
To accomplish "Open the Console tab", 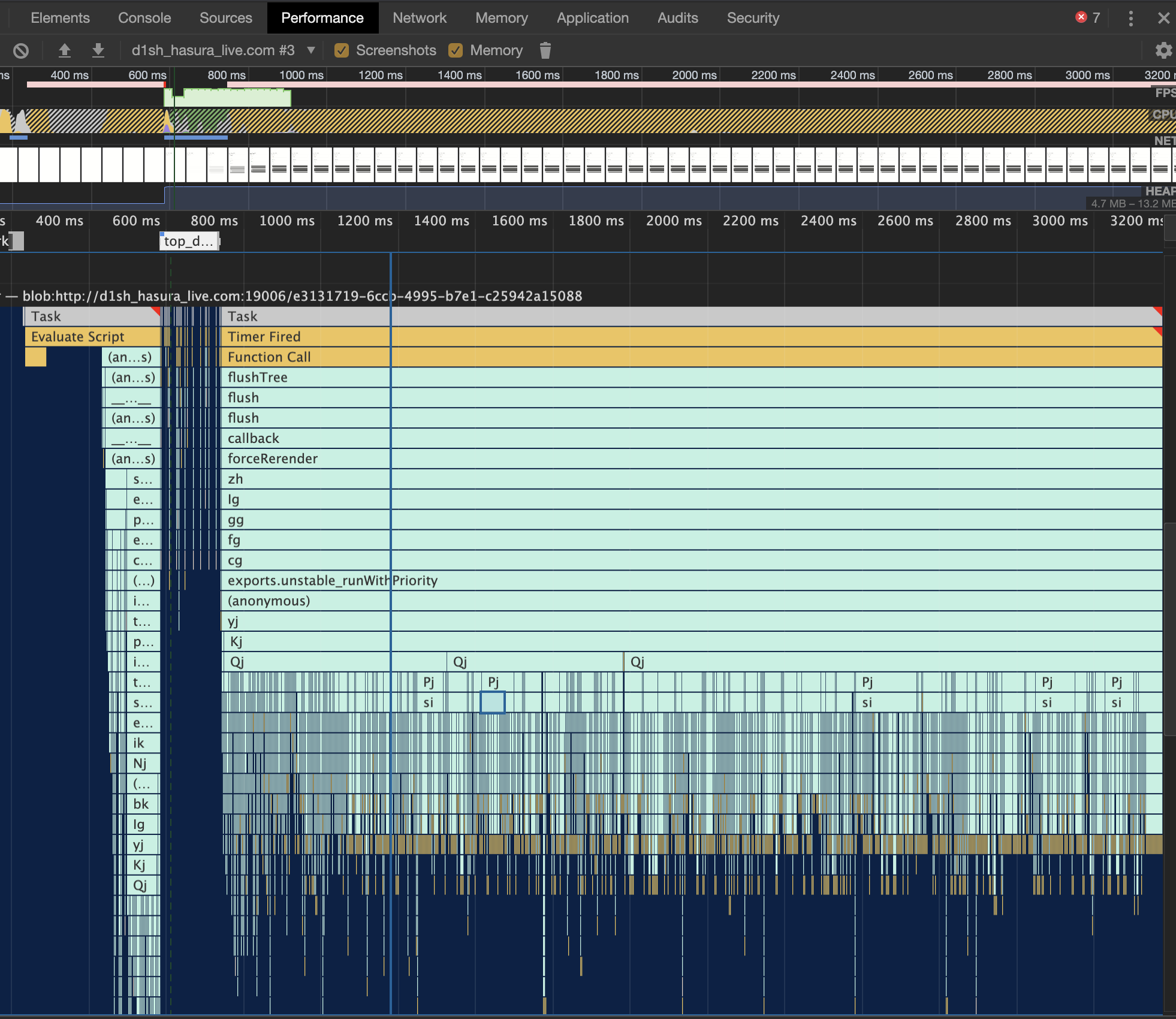I will coord(144,18).
